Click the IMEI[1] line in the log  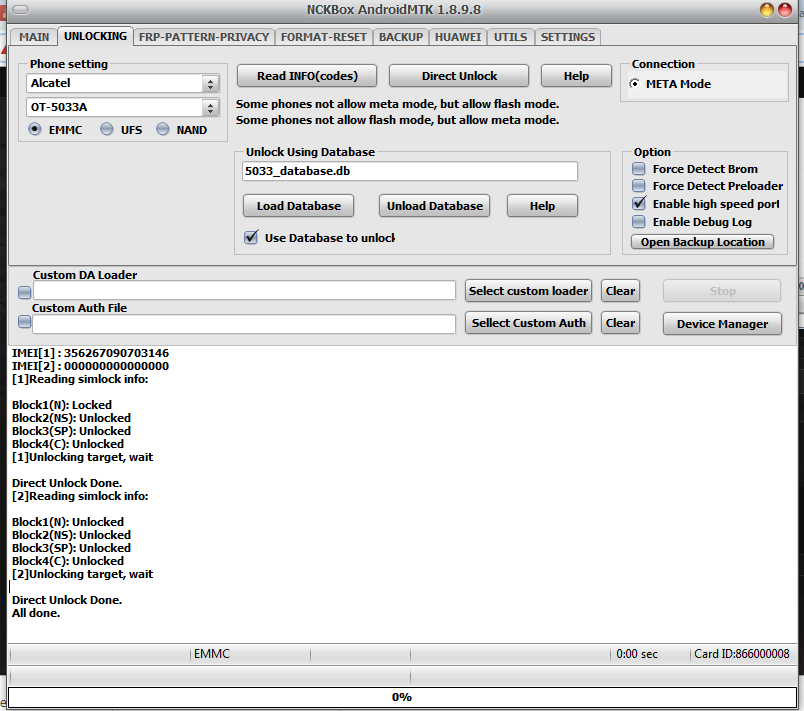tap(90, 353)
